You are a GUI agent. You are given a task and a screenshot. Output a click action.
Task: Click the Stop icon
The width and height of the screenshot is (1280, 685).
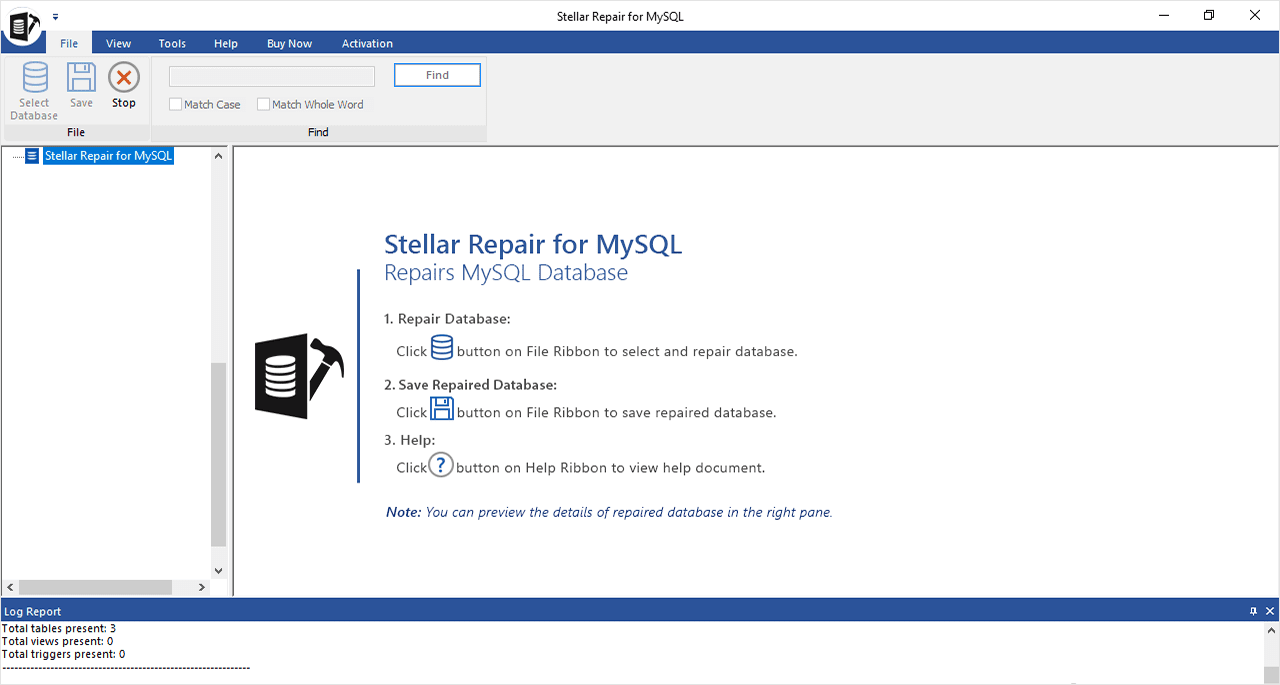pos(124,78)
